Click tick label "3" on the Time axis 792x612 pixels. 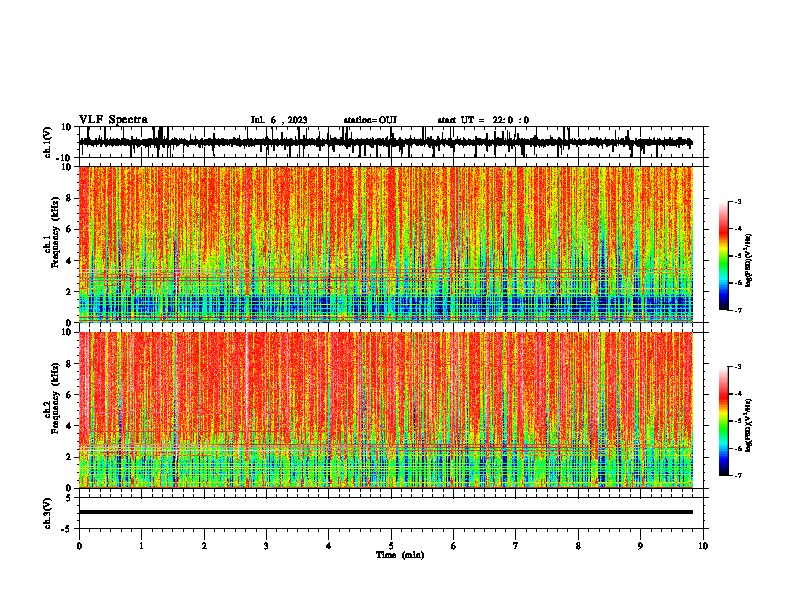[x=266, y=546]
